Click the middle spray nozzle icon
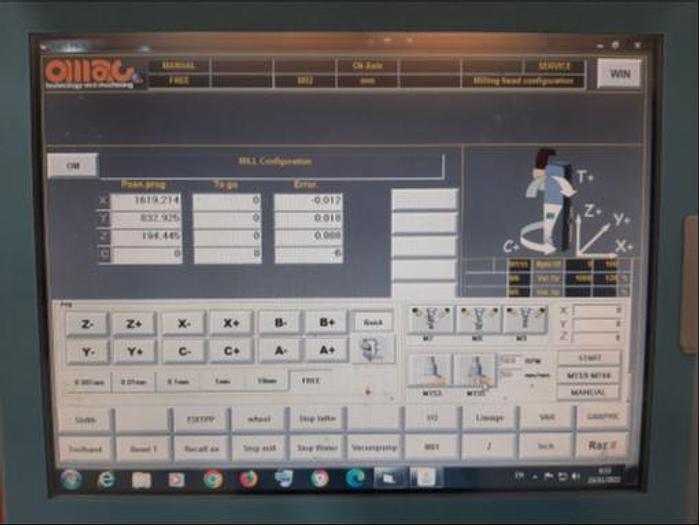 (x=478, y=320)
